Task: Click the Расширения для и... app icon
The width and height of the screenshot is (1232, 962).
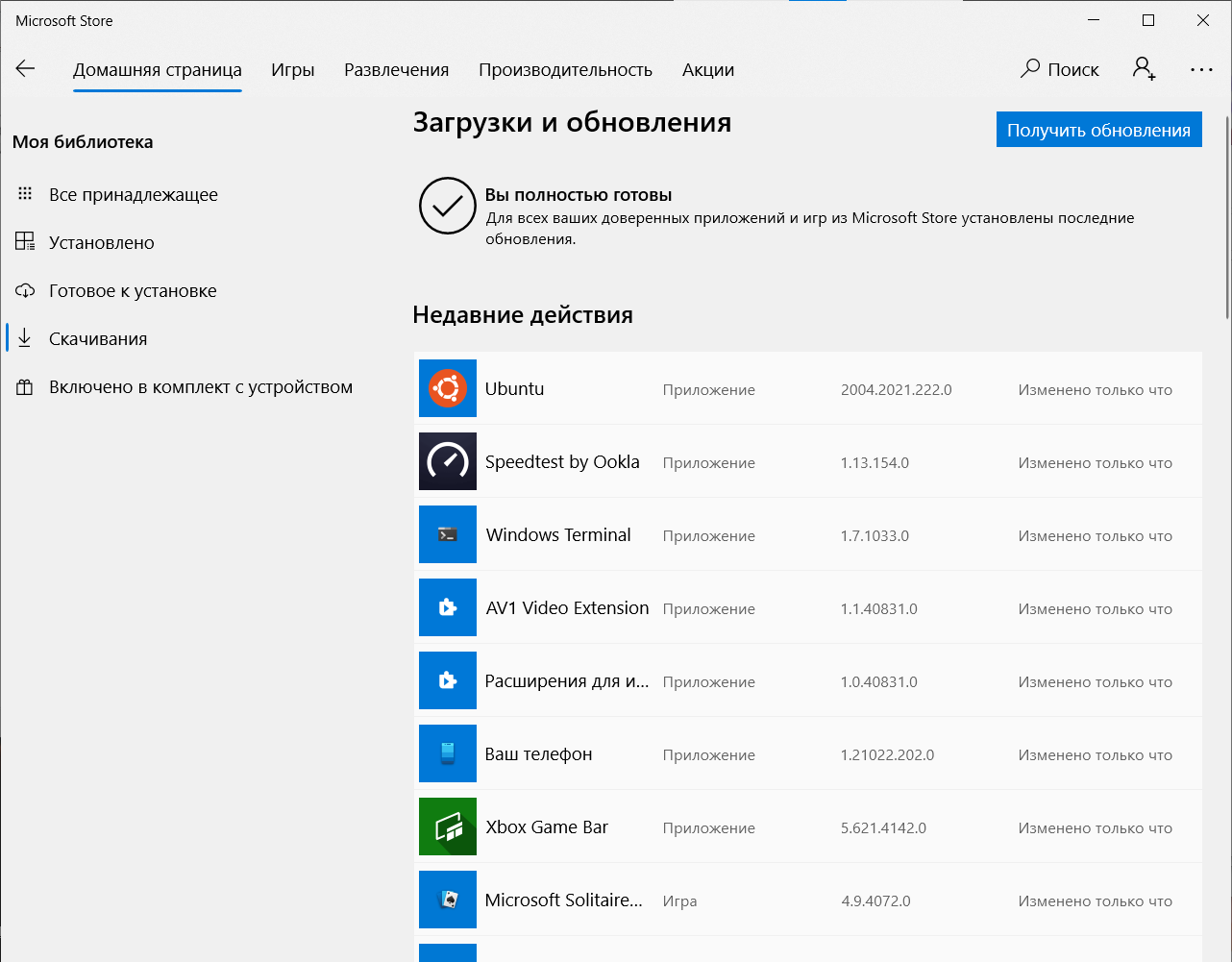Action: (448, 680)
